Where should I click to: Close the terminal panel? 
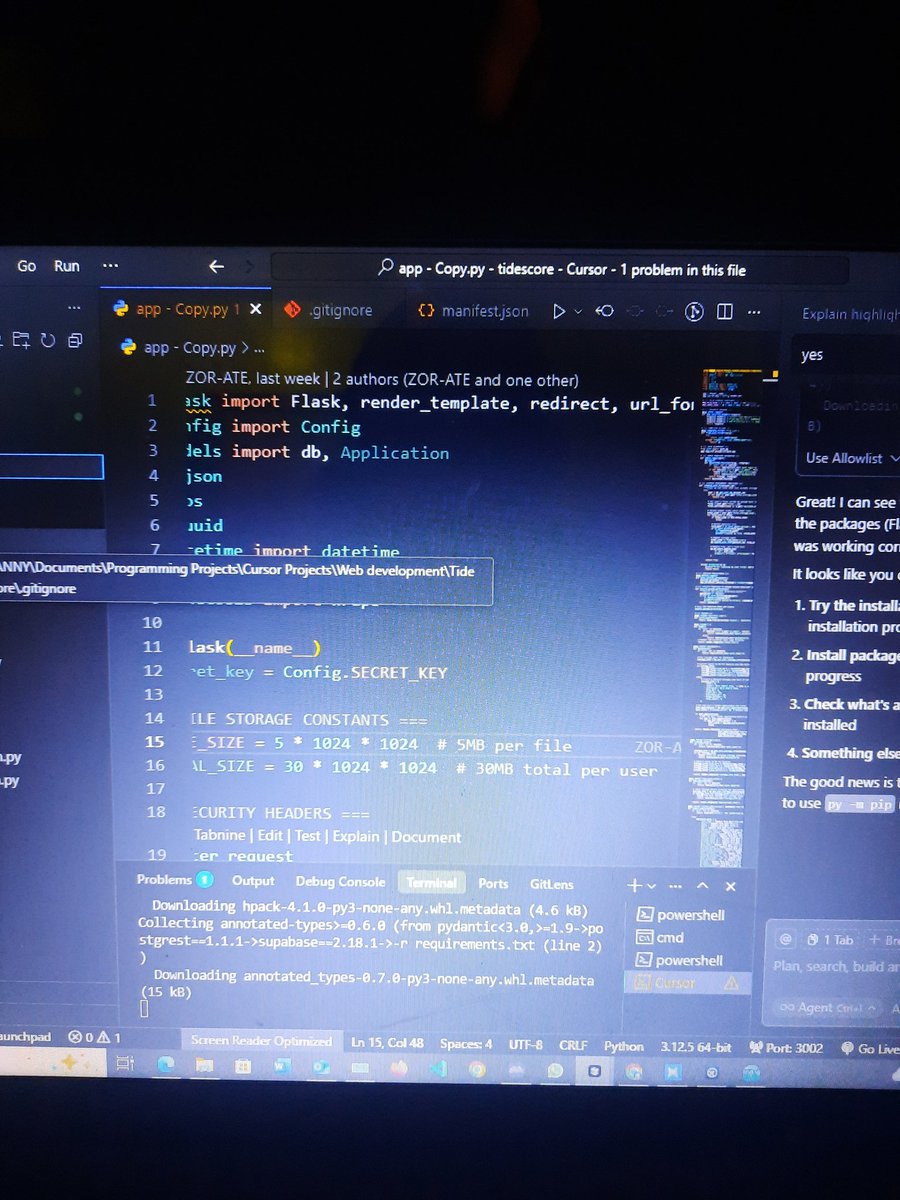coord(730,886)
